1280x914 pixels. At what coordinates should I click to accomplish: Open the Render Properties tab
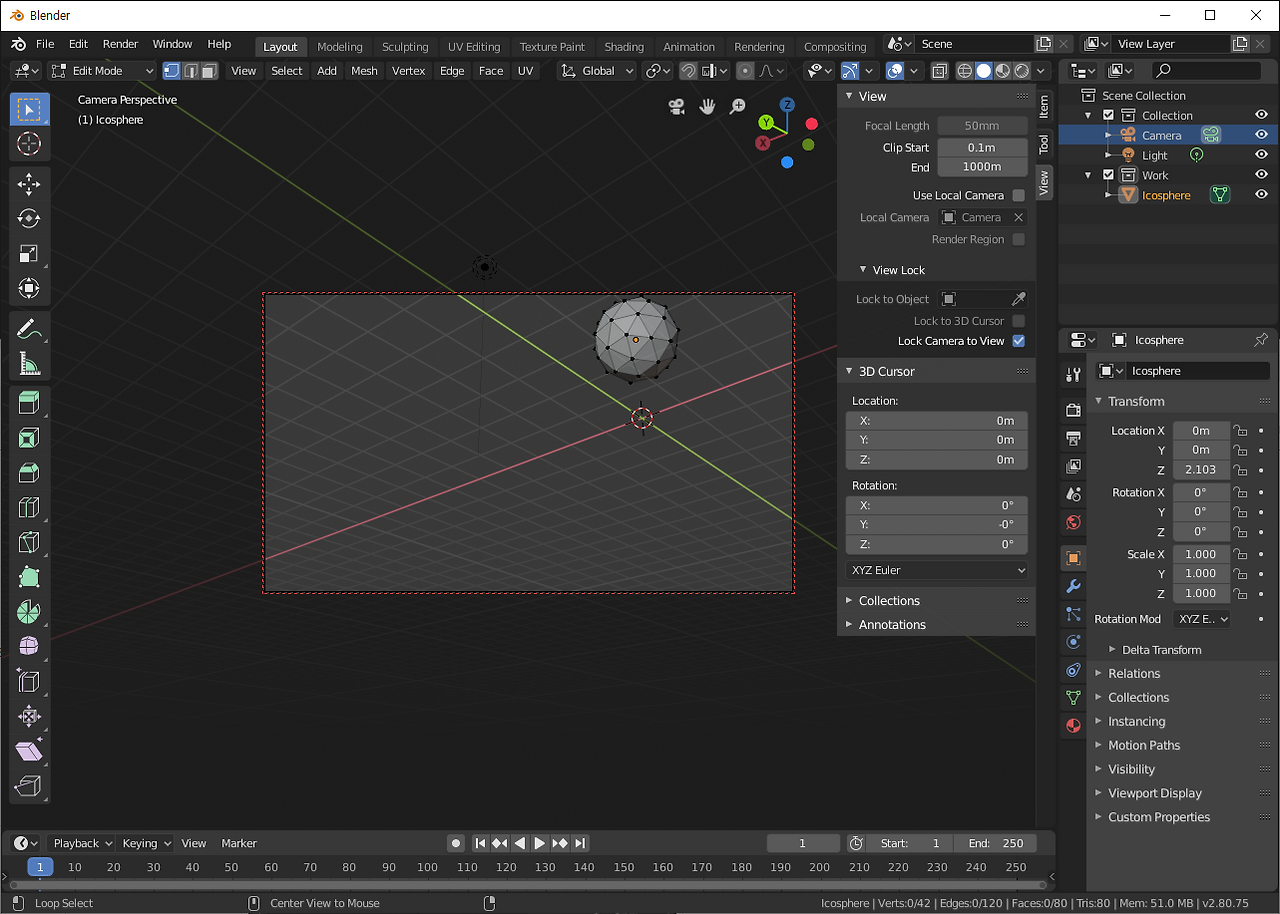1073,410
